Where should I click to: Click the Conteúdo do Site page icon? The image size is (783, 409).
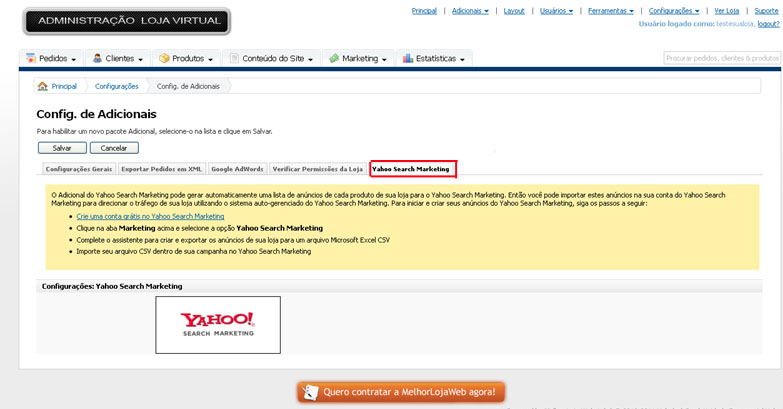234,58
